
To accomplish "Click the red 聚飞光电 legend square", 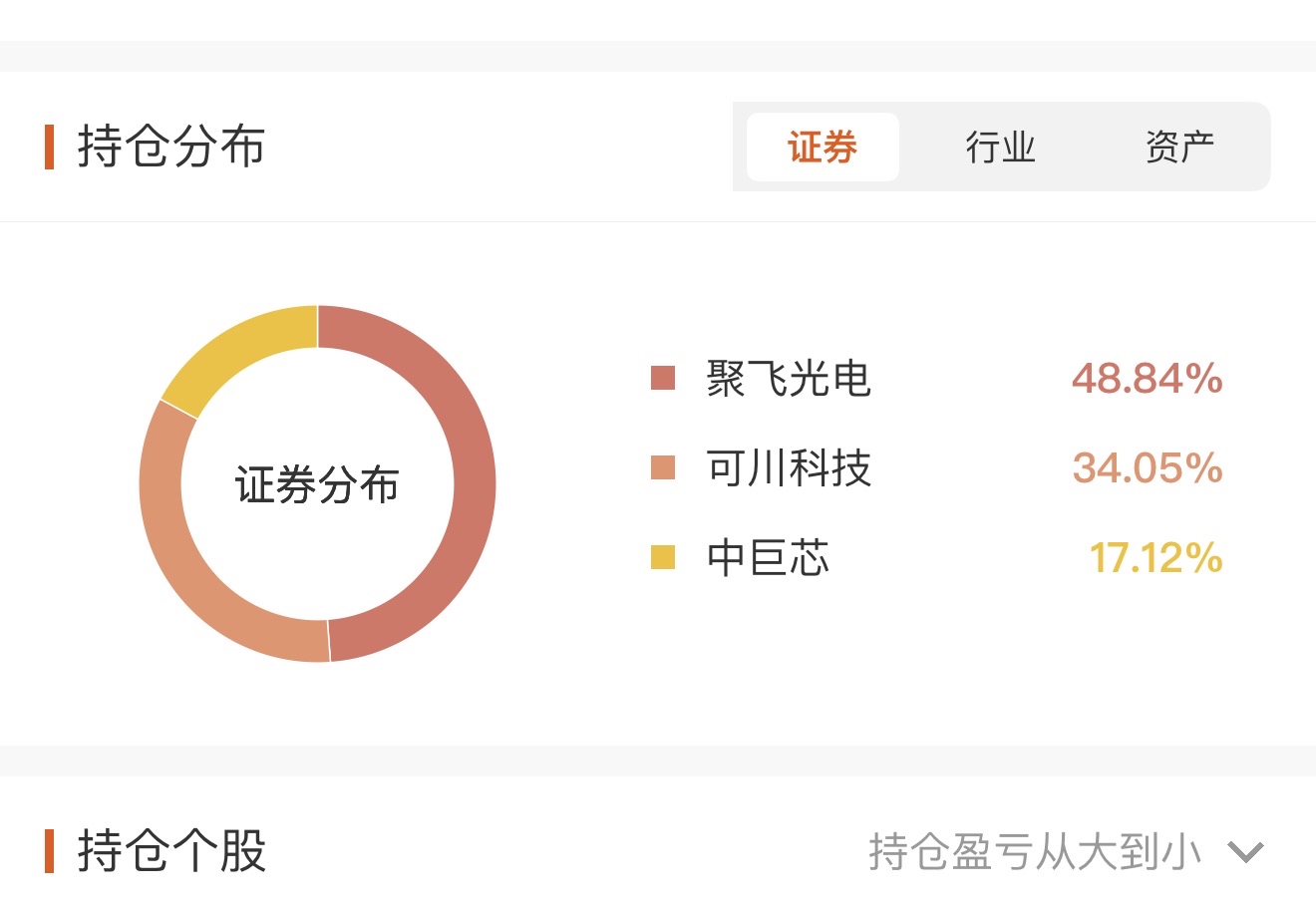I will [x=663, y=379].
